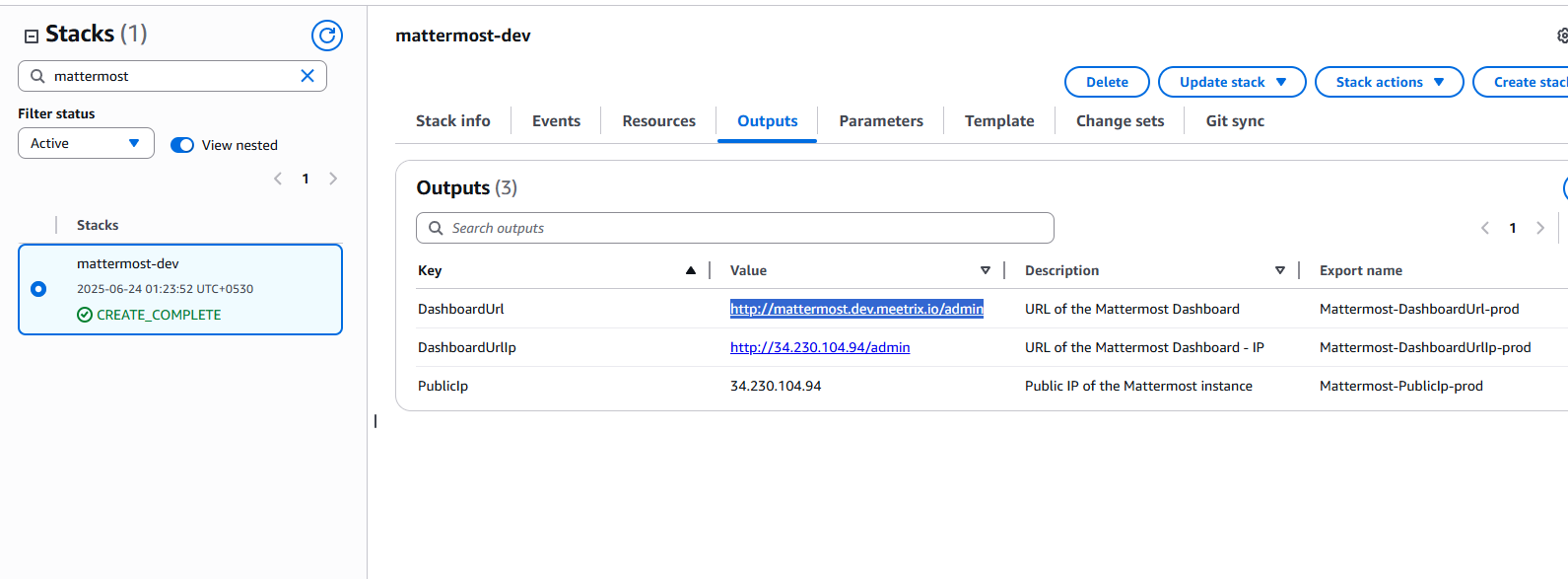Sort outputs by Description column
The height and width of the screenshot is (579, 1568).
(x=1279, y=270)
